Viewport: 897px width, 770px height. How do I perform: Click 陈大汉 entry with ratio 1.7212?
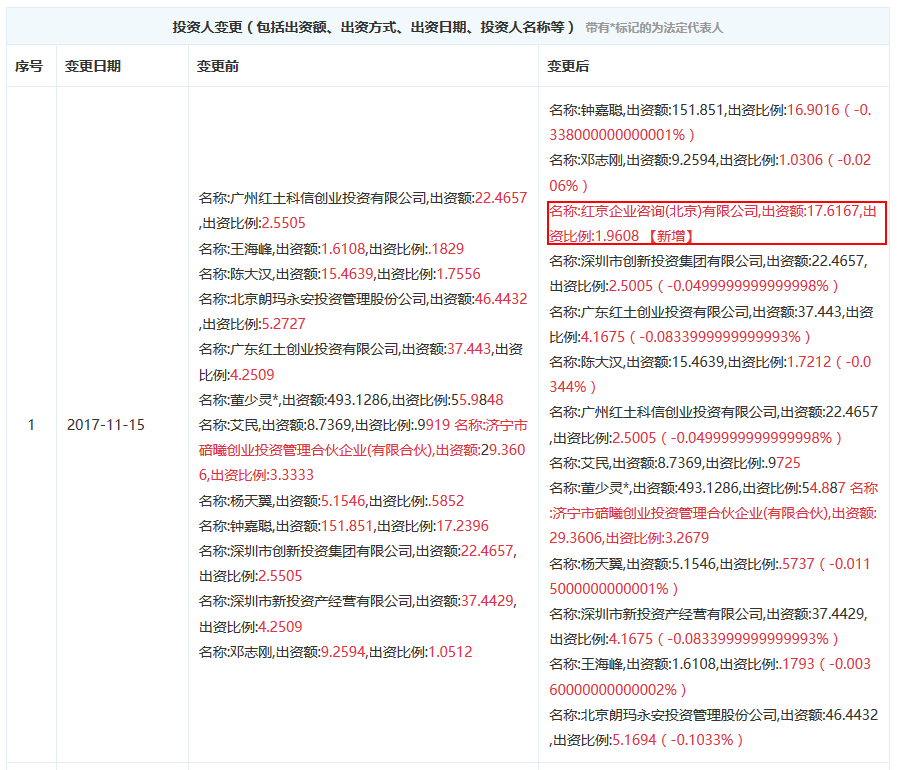click(x=710, y=374)
